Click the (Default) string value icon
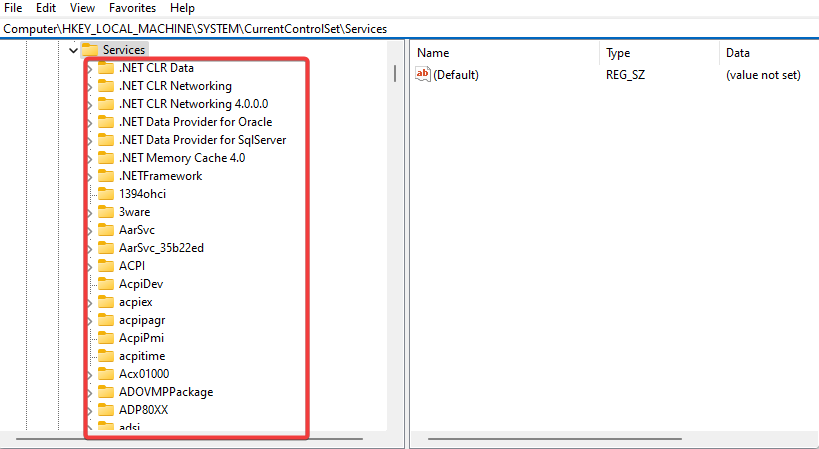The image size is (819, 449). [x=423, y=74]
